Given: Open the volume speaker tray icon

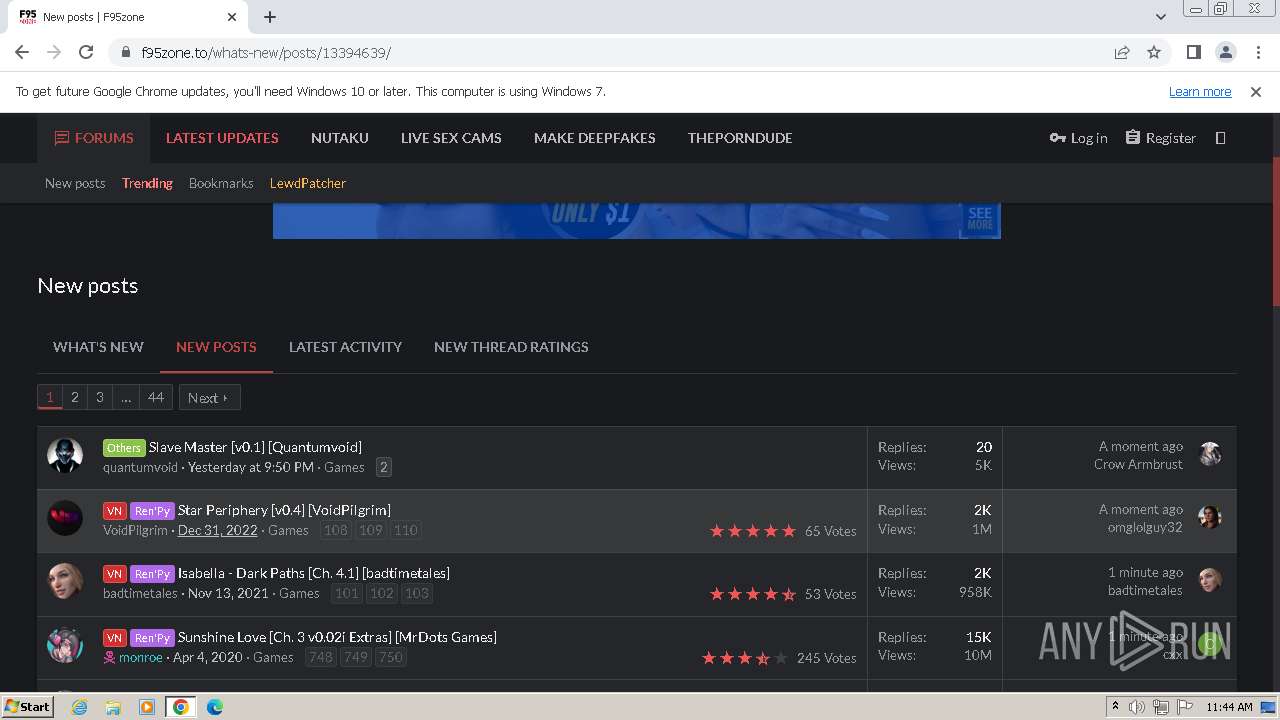Looking at the screenshot, I should point(1136,707).
